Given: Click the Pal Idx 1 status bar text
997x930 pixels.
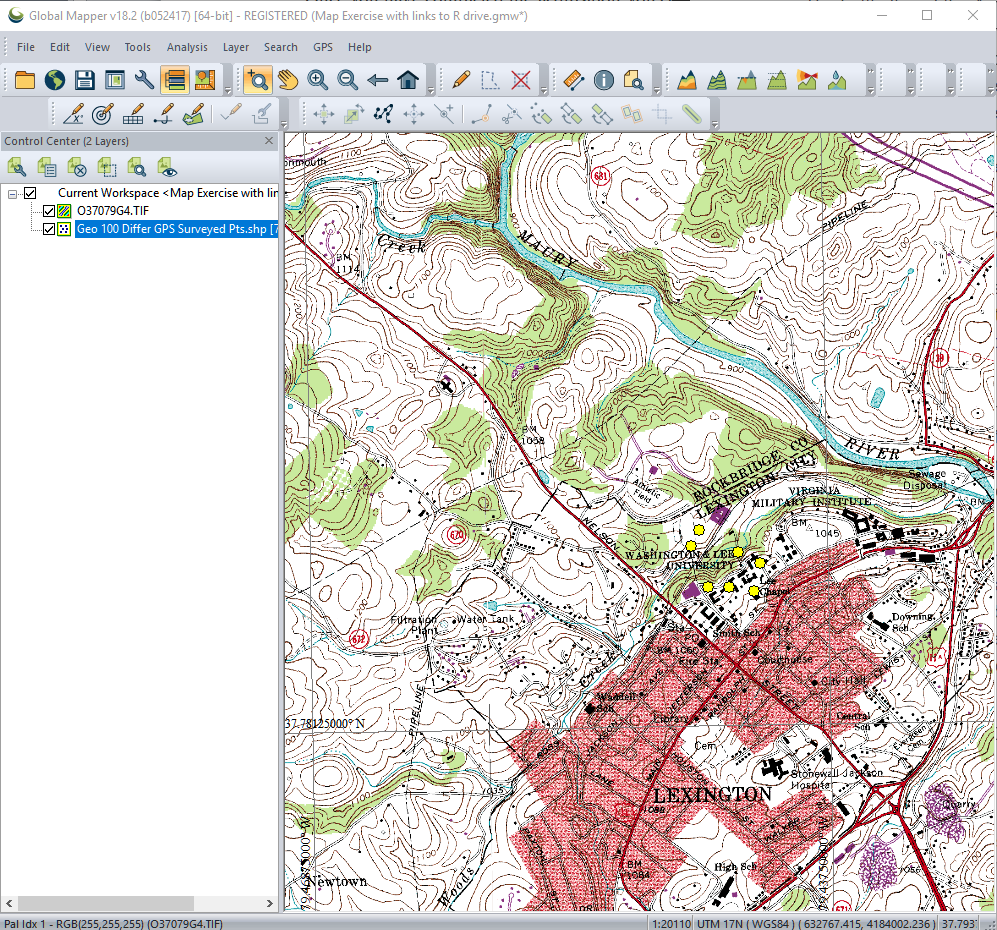Looking at the screenshot, I should click(113, 924).
